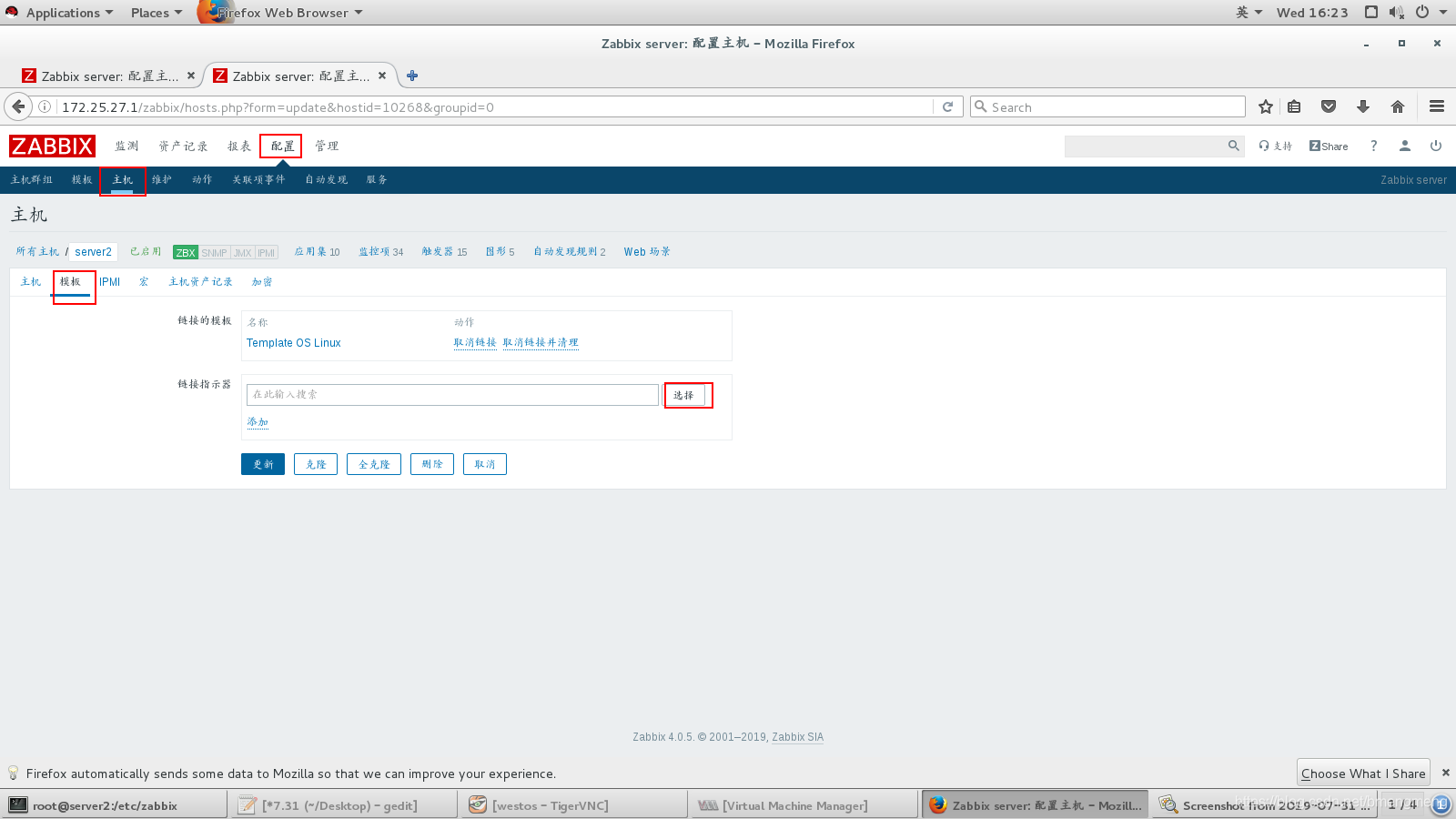The image size is (1456, 819).
Task: Go to 动作 submenu
Action: pyautogui.click(x=202, y=179)
